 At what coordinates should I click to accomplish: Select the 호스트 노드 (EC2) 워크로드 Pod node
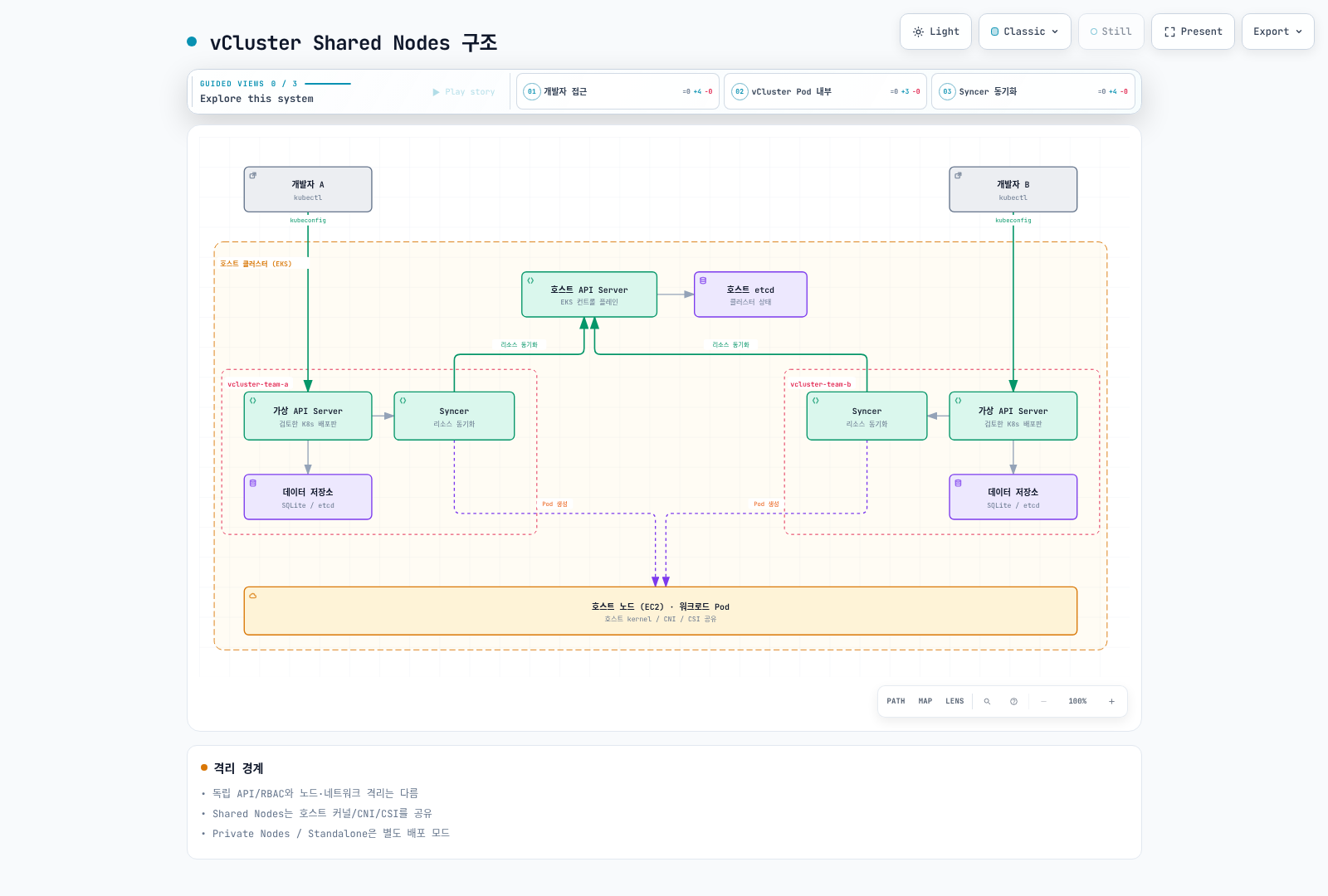click(x=661, y=611)
